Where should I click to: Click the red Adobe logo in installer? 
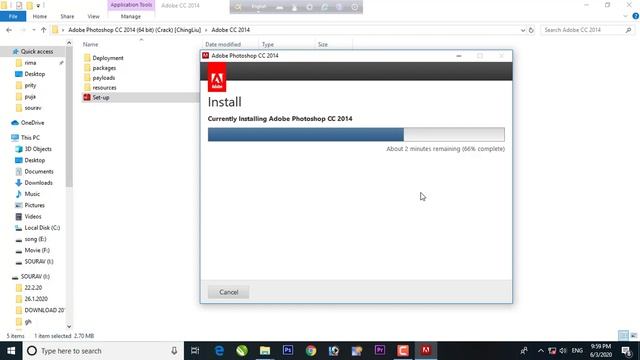(x=217, y=78)
